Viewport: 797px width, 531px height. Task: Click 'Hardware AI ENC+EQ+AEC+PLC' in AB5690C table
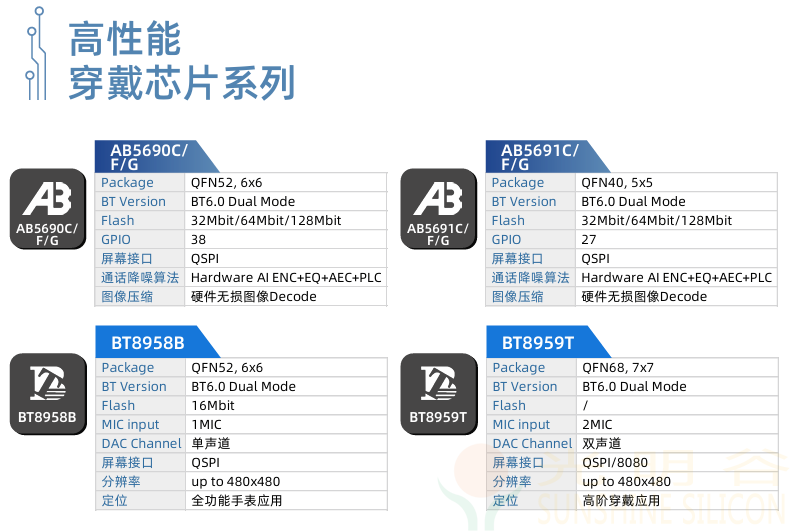tap(286, 277)
